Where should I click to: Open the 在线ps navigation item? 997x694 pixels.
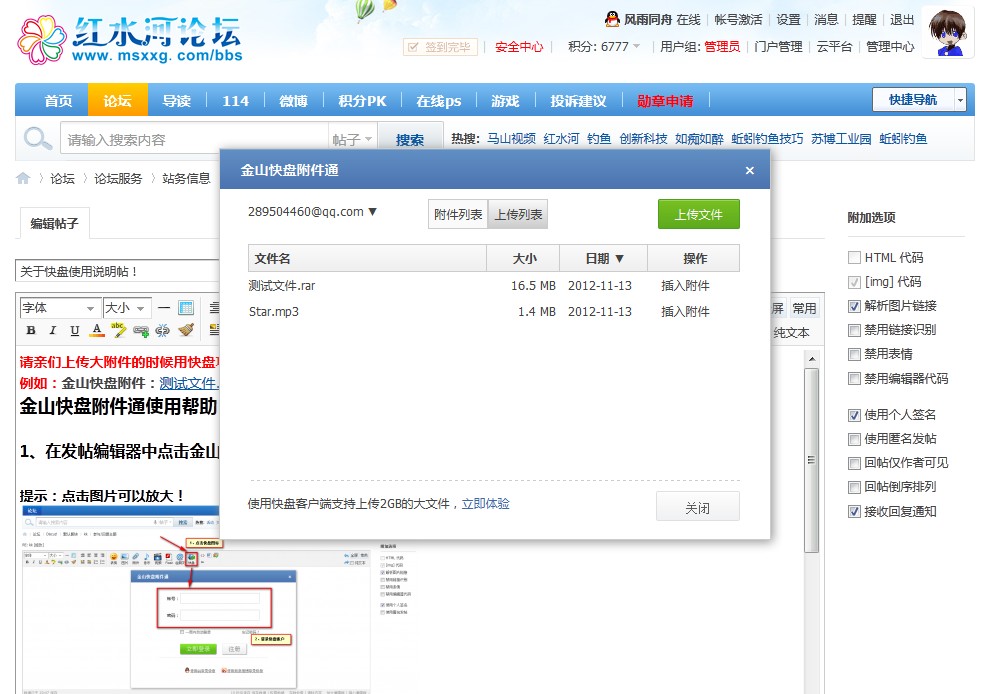439,101
